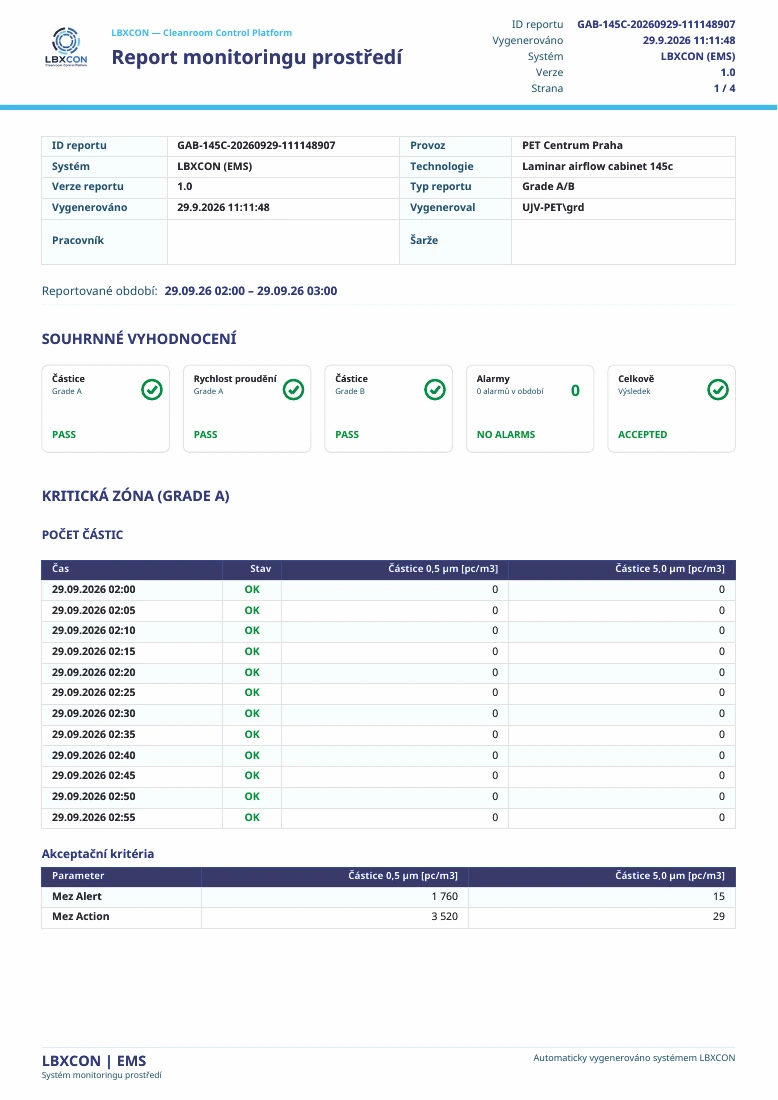Click 'KRITICKÁ ZÓNA (GRADE A)' heading
The image size is (778, 1100).
click(135, 496)
